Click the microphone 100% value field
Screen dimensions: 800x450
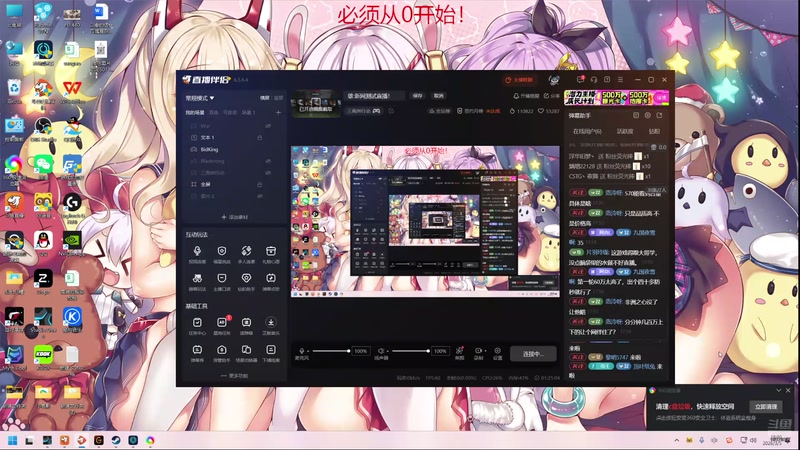tap(361, 351)
